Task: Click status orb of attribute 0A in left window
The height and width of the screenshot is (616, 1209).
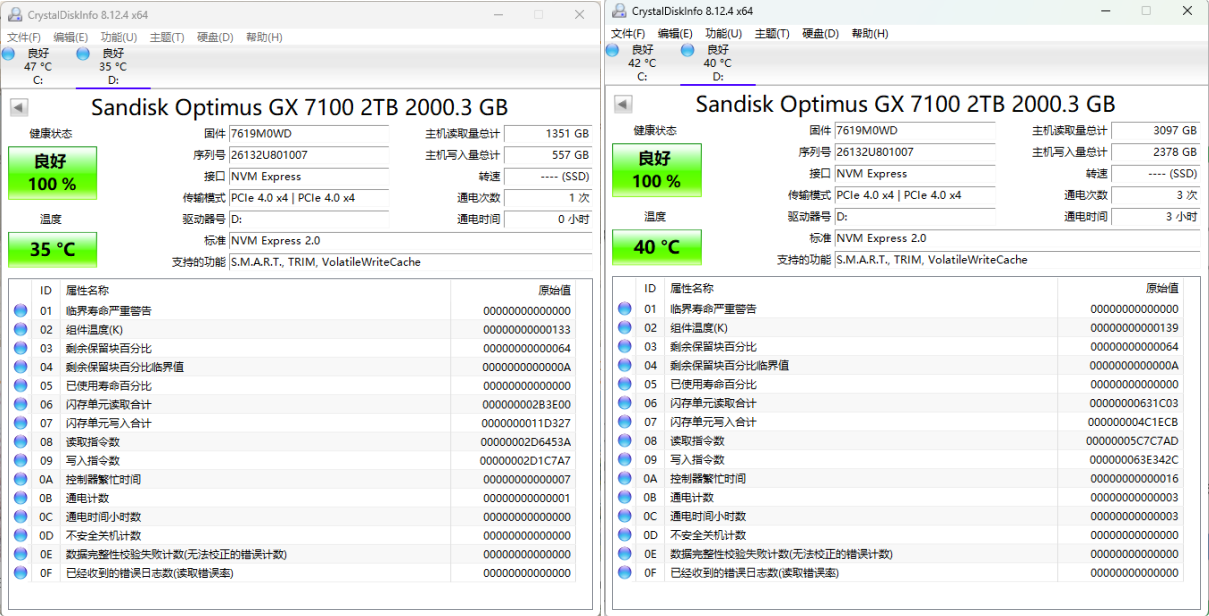Action: coord(21,479)
